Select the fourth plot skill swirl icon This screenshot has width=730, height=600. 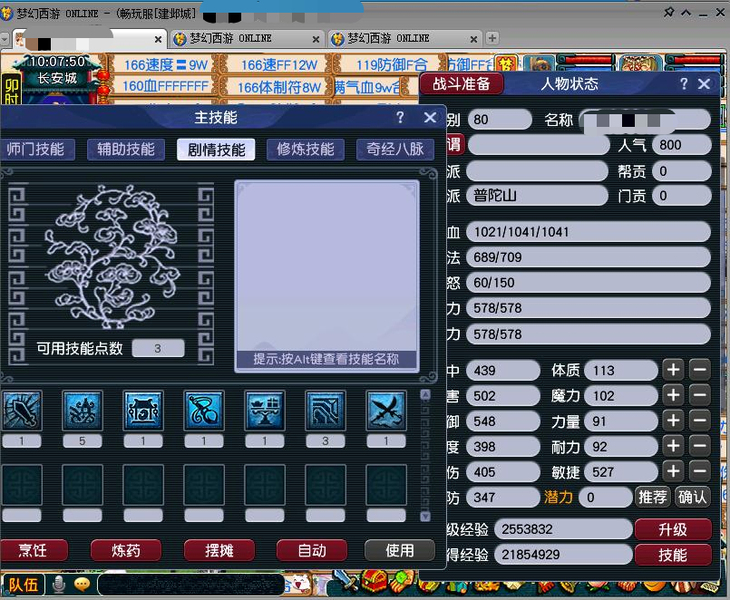[x=204, y=410]
